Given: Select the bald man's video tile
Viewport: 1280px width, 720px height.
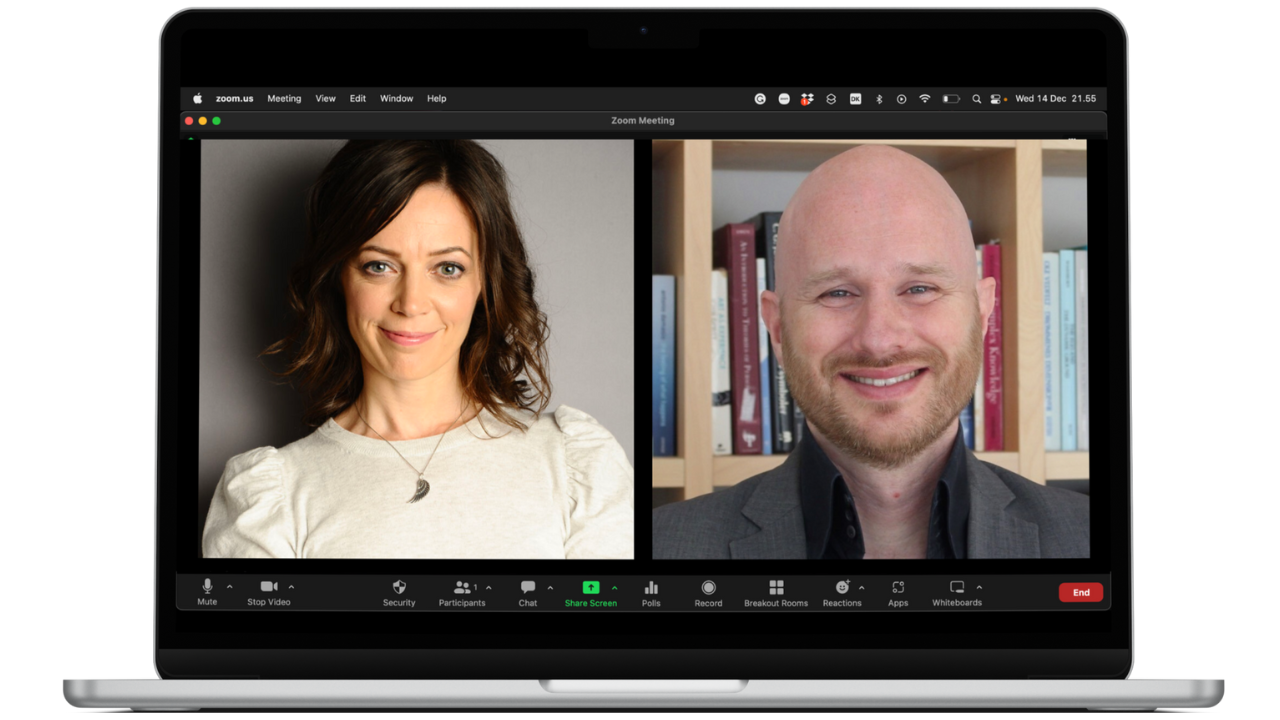Looking at the screenshot, I should [870, 348].
